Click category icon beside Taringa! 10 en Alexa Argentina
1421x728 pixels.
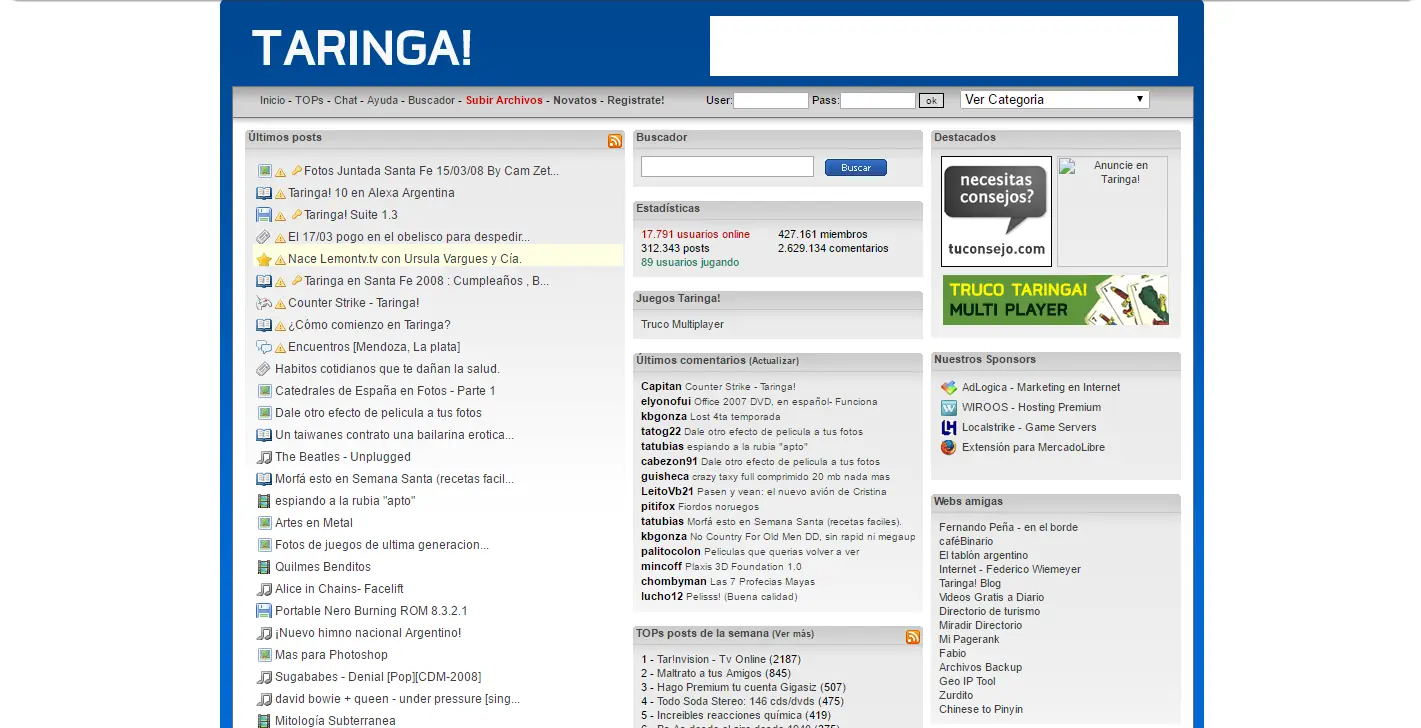coord(264,193)
